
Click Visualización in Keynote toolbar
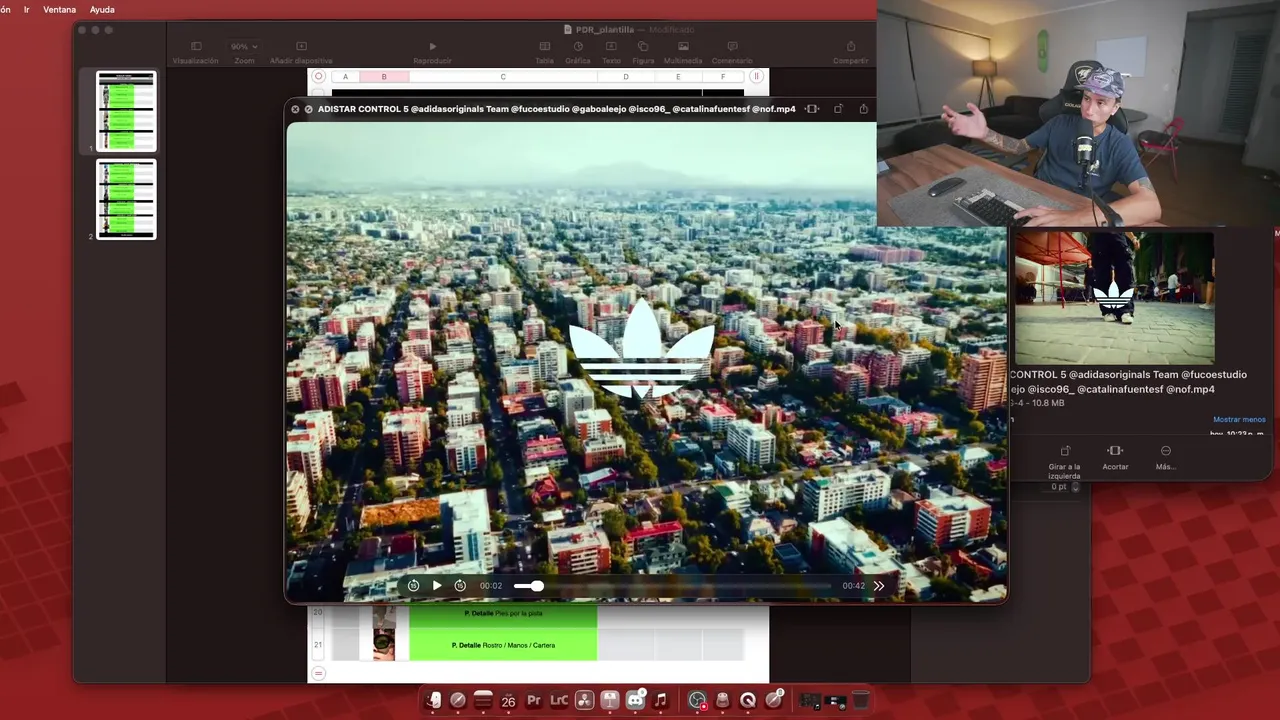(195, 53)
